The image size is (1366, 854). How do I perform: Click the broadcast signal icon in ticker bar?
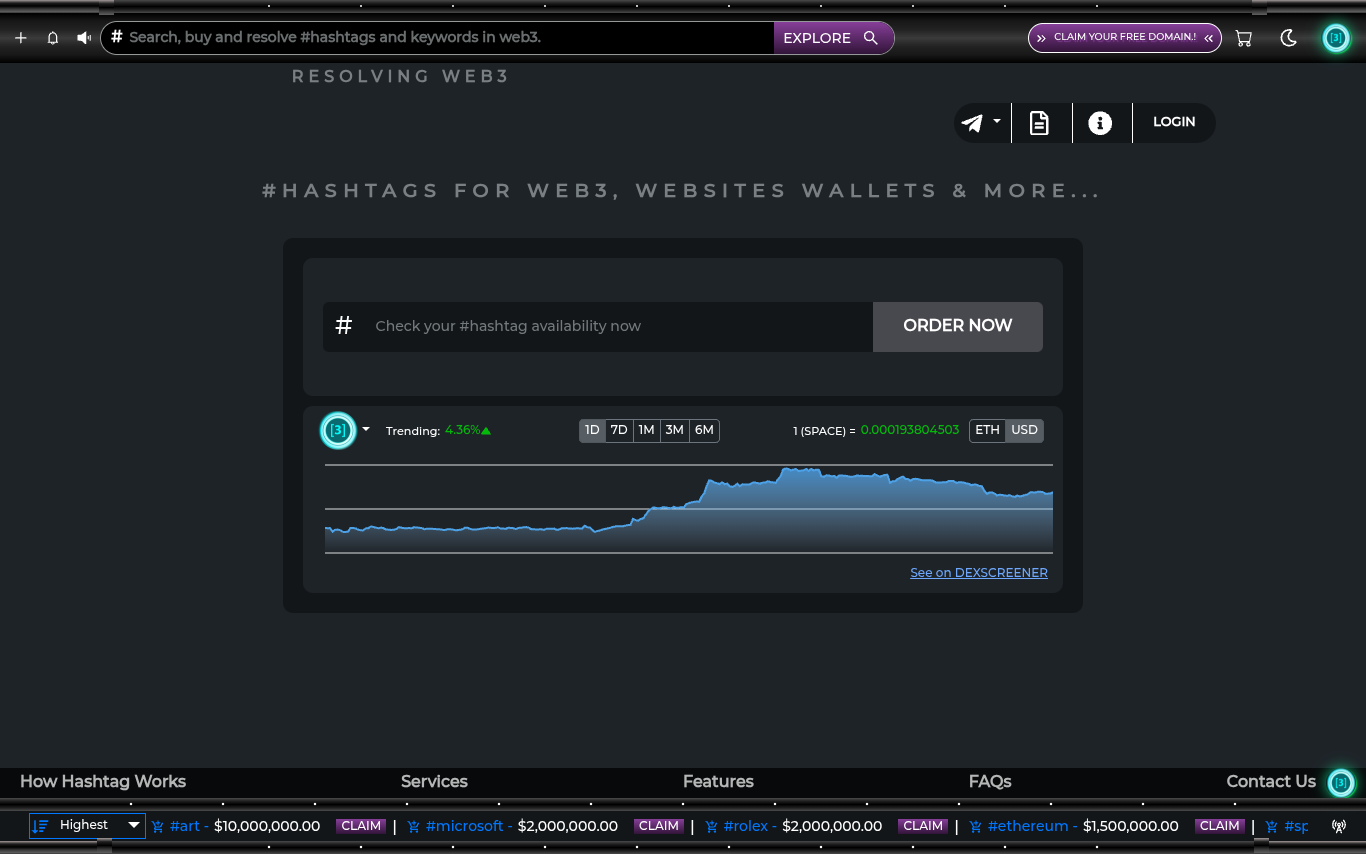click(1339, 826)
